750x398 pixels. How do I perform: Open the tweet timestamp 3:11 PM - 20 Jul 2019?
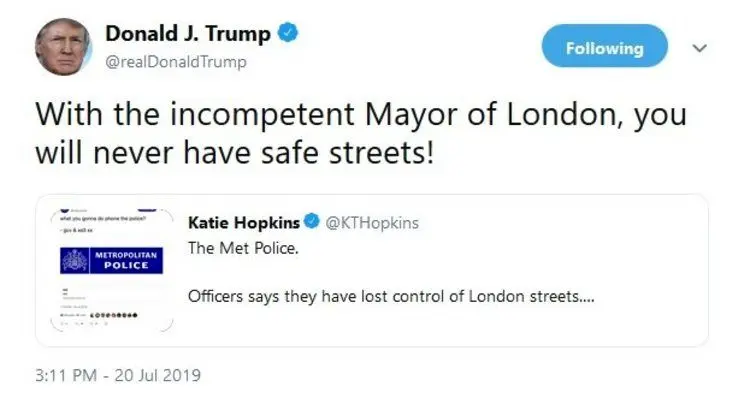(x=118, y=375)
